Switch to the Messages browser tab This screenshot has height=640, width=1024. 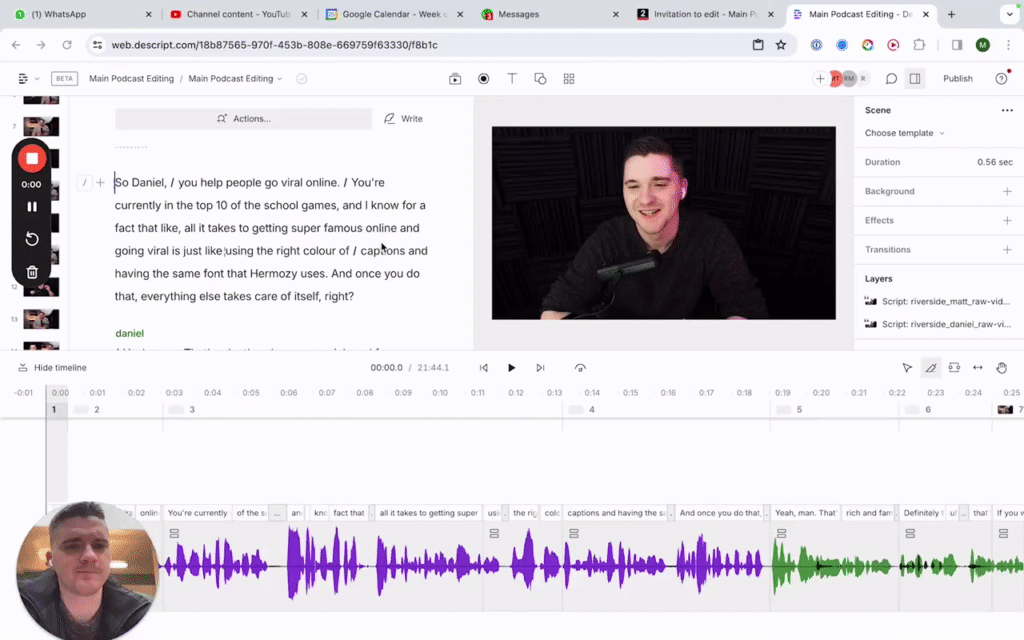click(x=551, y=14)
